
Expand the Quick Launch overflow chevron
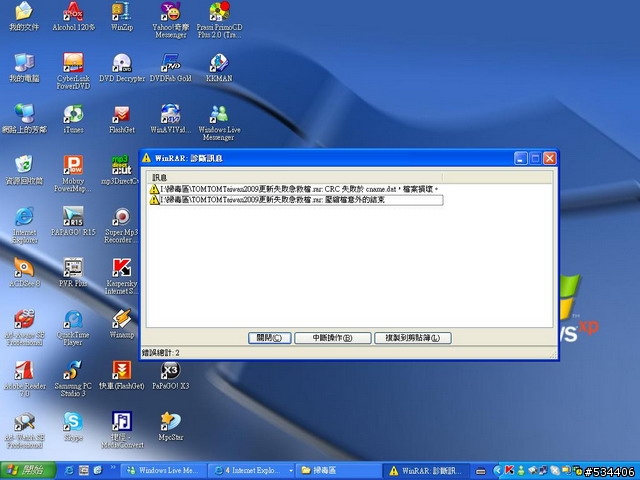coord(113,468)
